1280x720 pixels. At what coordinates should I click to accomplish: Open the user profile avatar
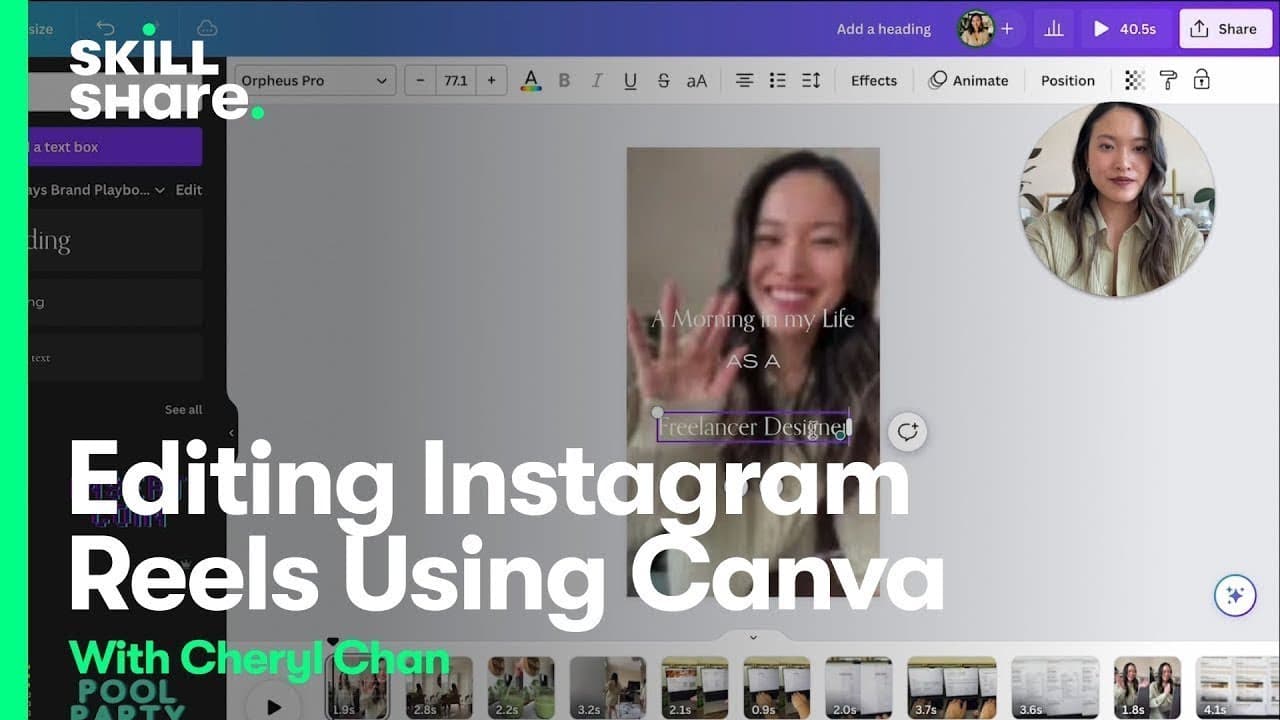(x=975, y=29)
